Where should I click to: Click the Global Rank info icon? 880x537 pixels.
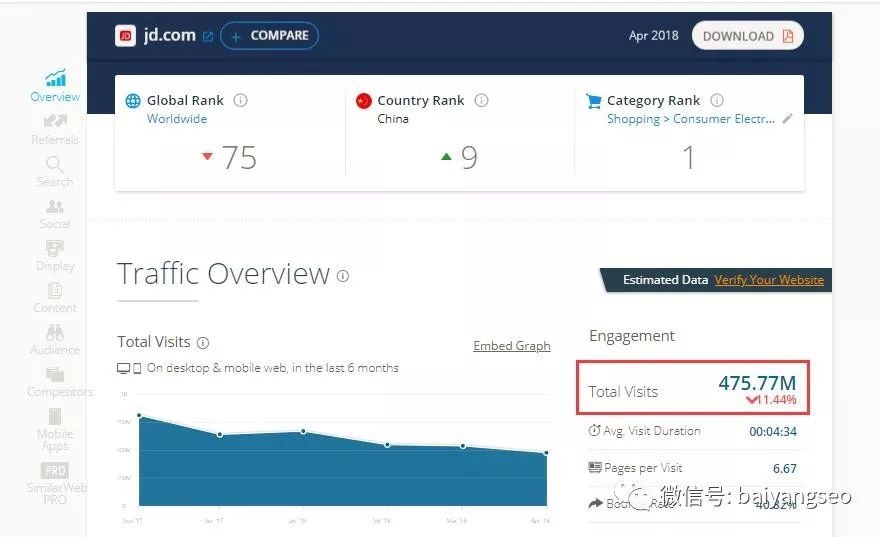click(x=240, y=100)
